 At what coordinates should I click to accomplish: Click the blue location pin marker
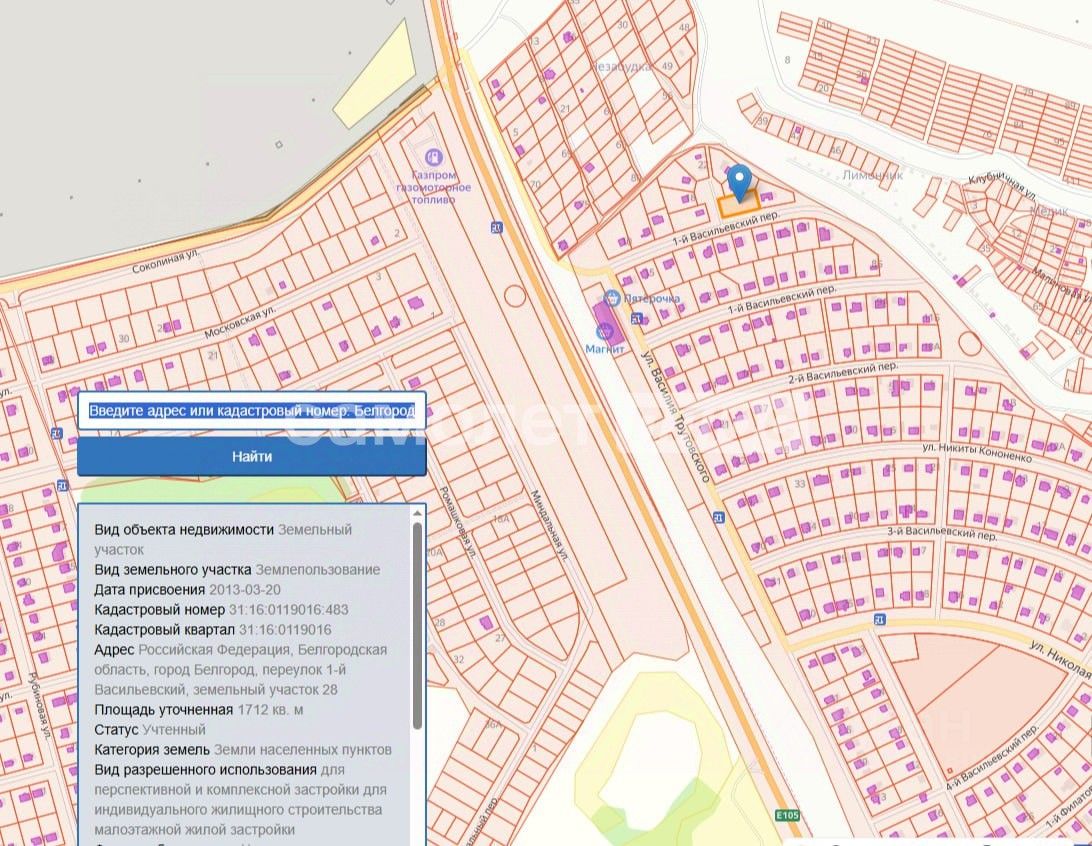pos(739,183)
